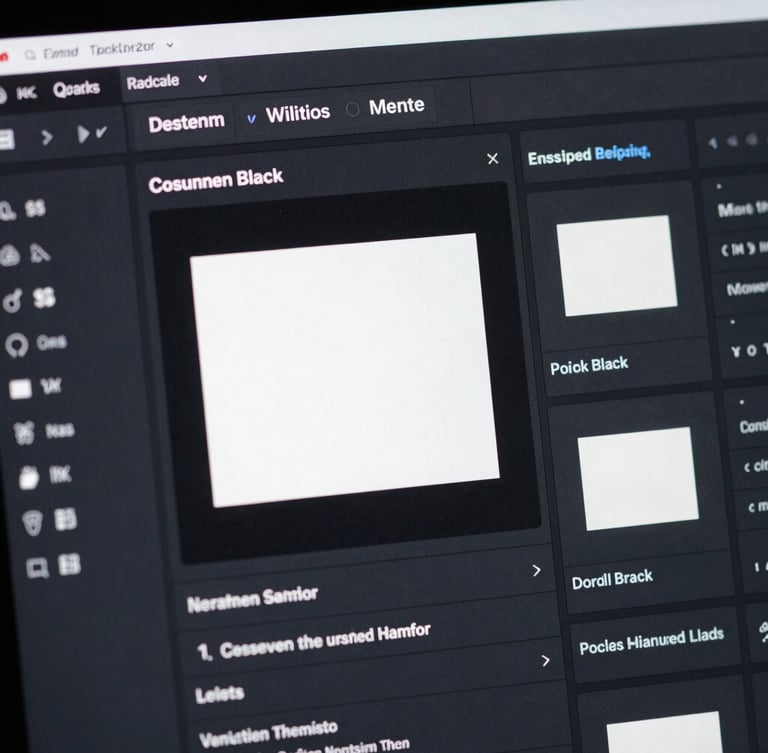Viewport: 768px width, 753px height.
Task: Select the Mente radio option
Action: [x=352, y=109]
